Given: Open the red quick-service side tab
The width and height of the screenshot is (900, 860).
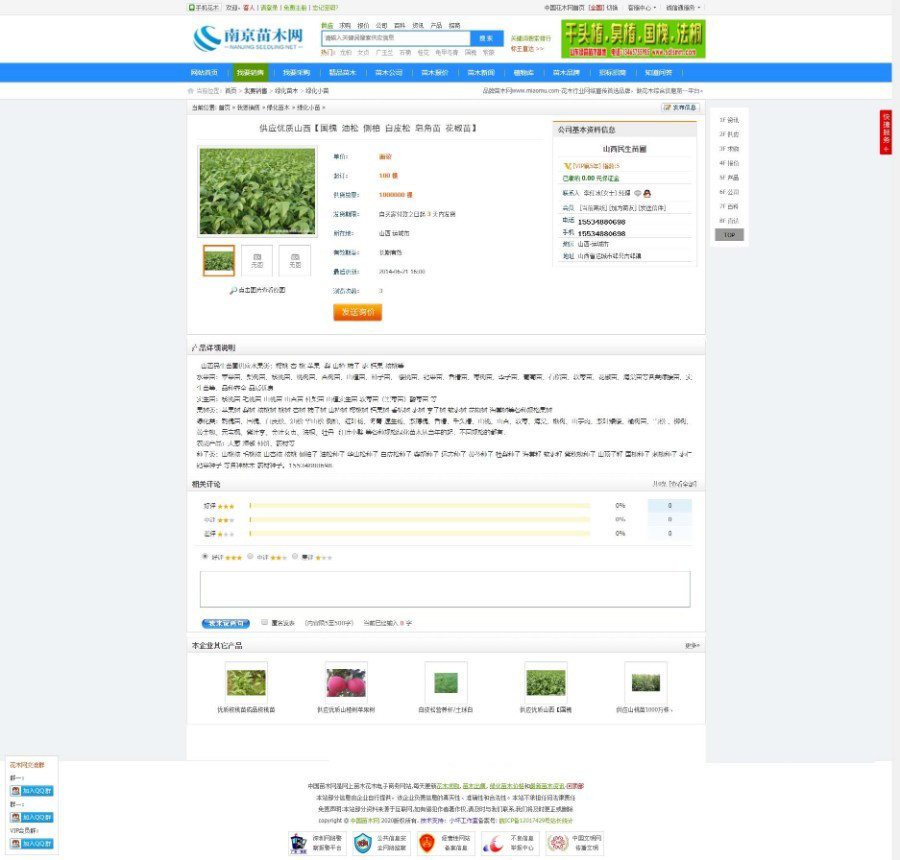Looking at the screenshot, I should [886, 132].
